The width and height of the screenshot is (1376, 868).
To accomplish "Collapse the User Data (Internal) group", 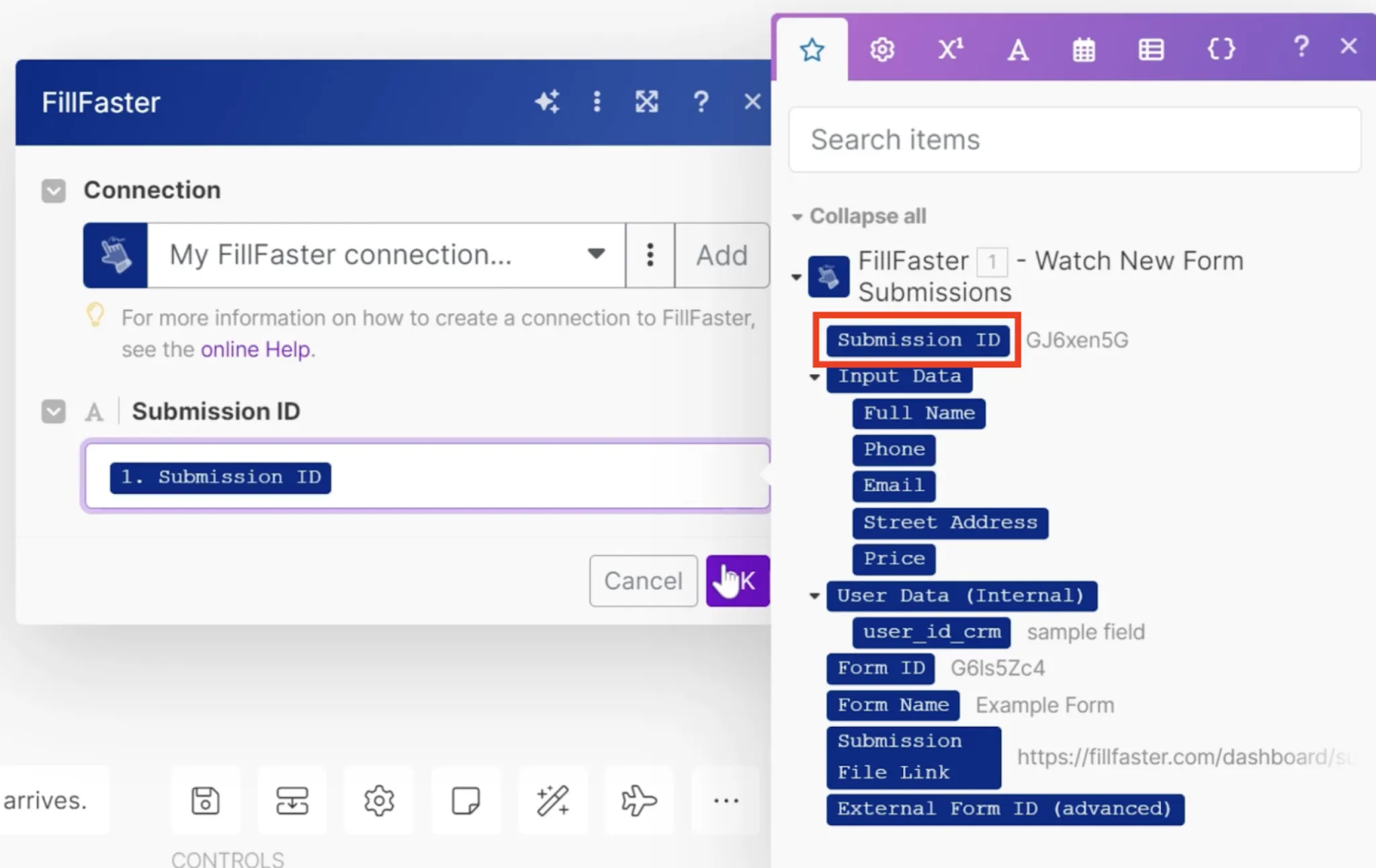I will click(x=814, y=596).
